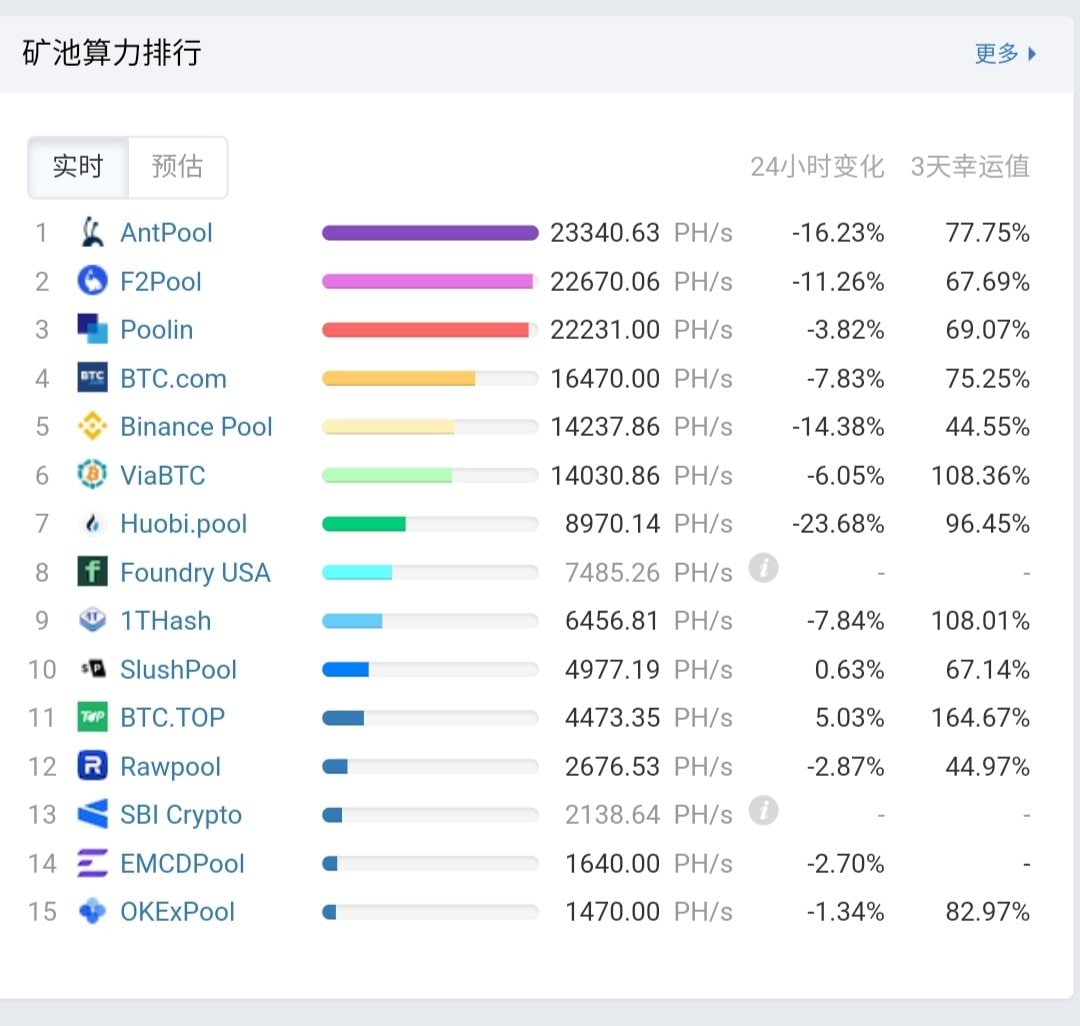Switch to the 实时 tab
1080x1026 pixels.
click(78, 167)
